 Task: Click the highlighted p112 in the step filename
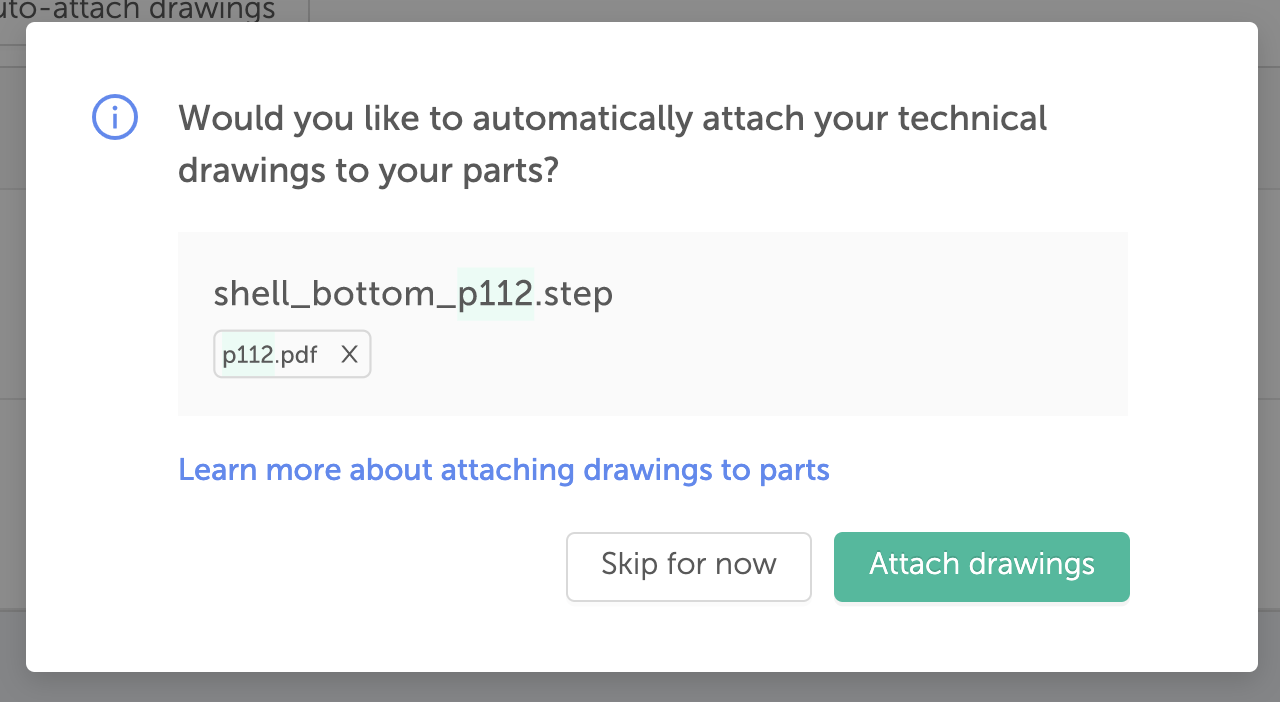click(x=495, y=294)
